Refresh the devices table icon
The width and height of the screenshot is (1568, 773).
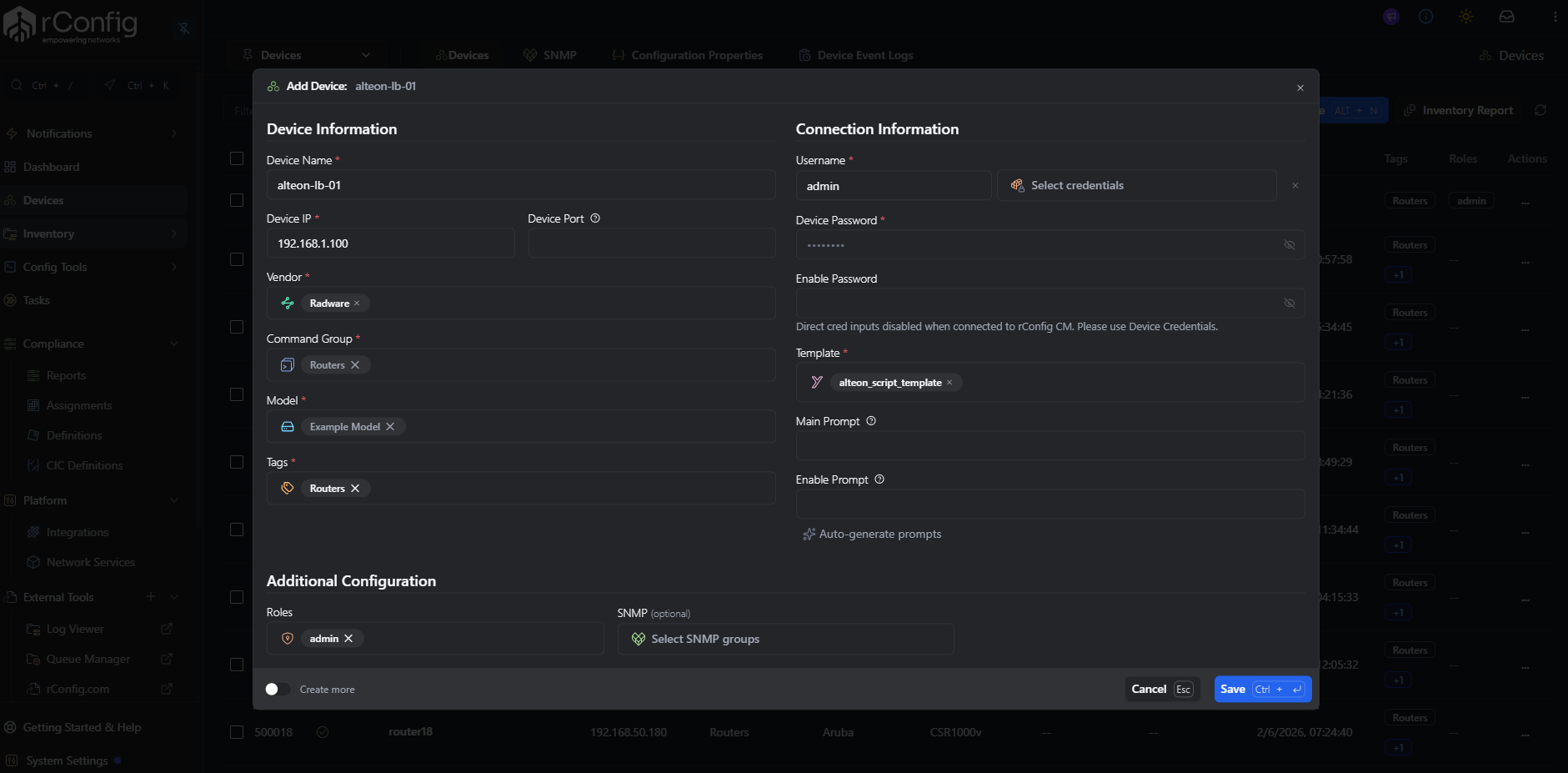click(1540, 110)
